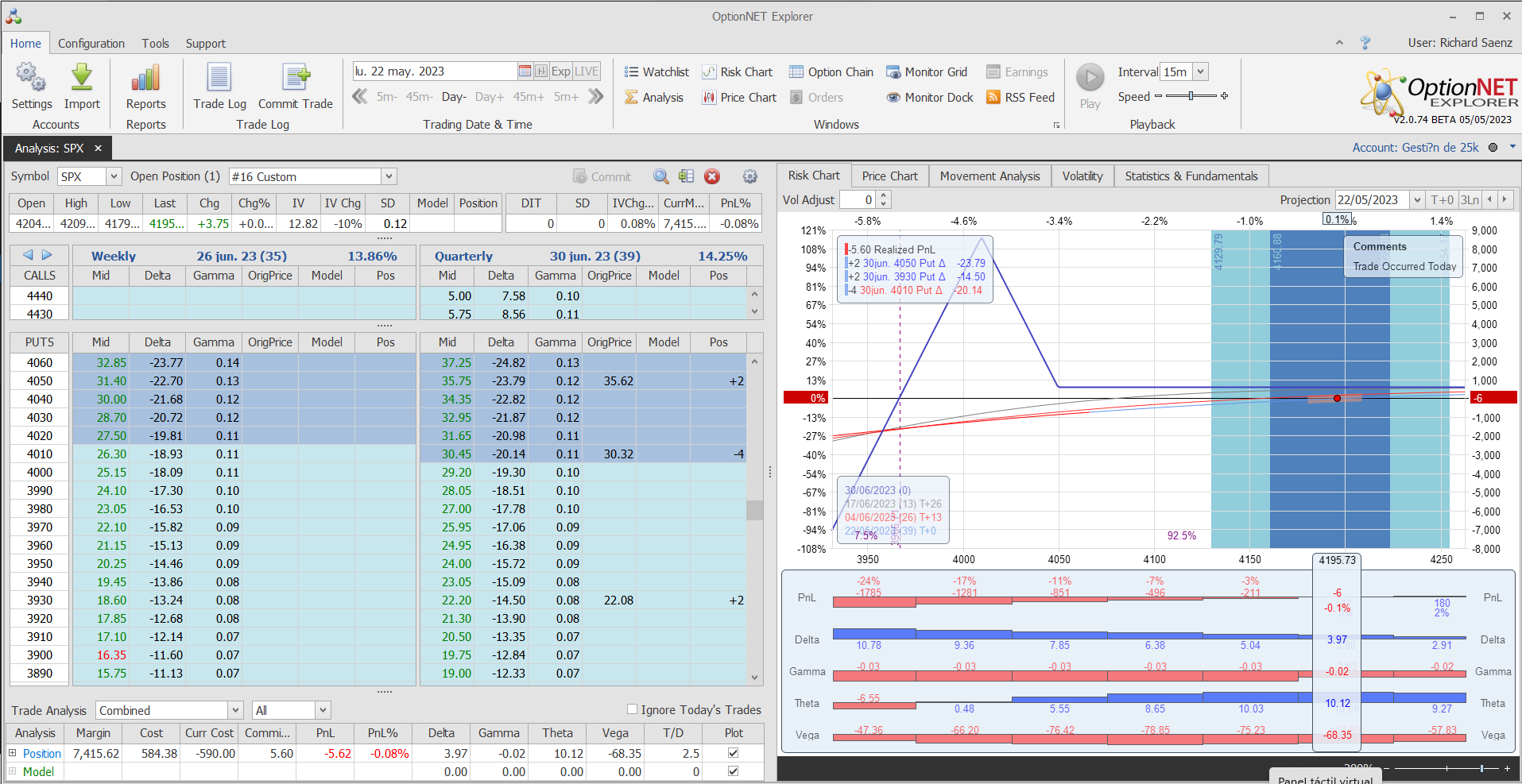Switch to the Configuration ribbon tab

(x=91, y=44)
